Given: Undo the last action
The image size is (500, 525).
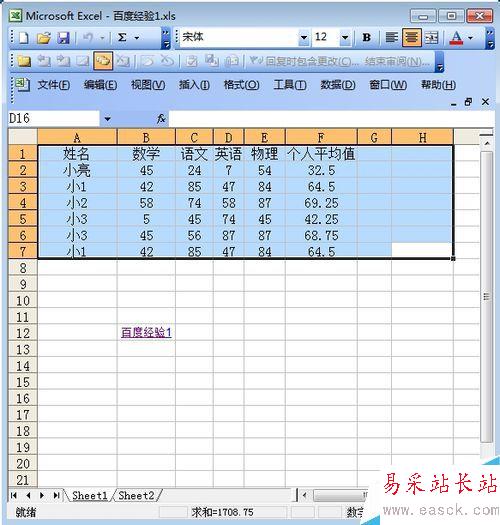Looking at the screenshot, I should 88,38.
